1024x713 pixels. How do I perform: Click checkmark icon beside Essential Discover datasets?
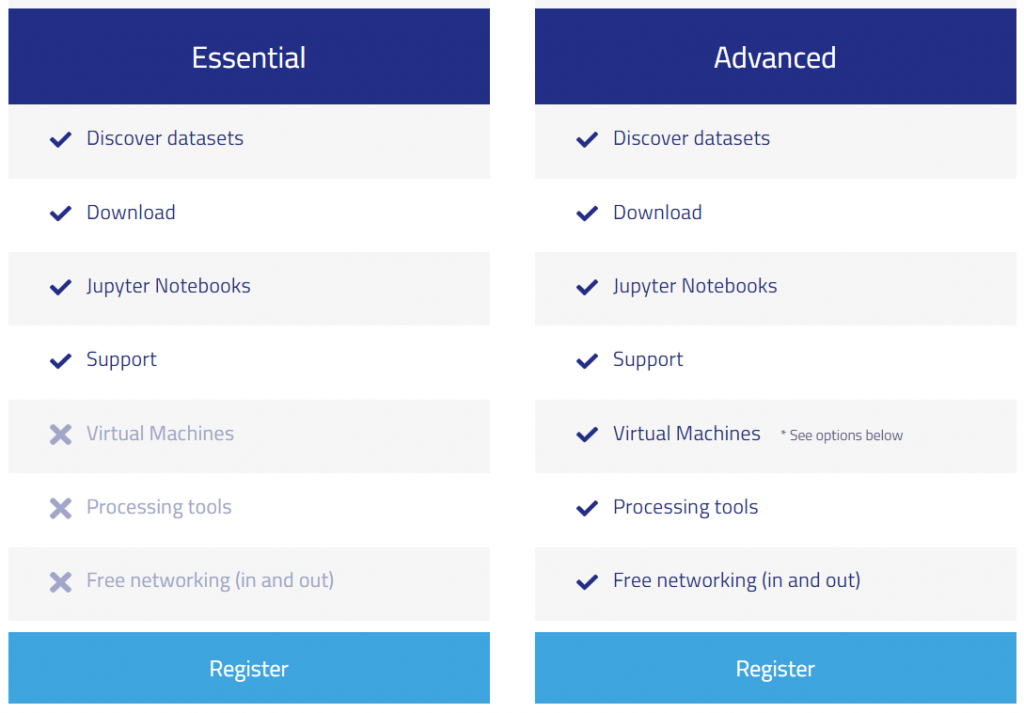[61, 140]
